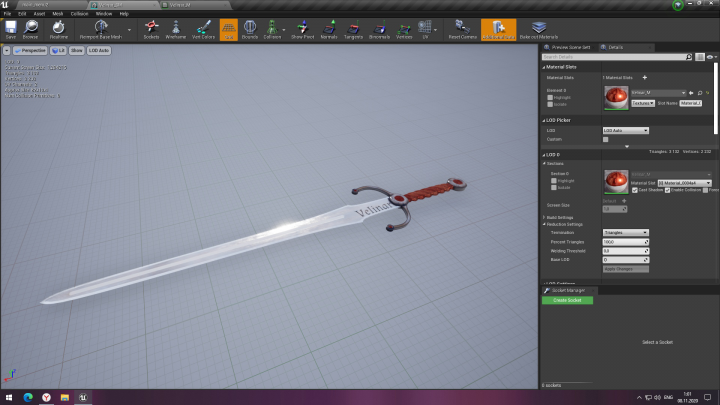Toggle Collision display
This screenshot has height=405, width=720.
click(x=272, y=29)
